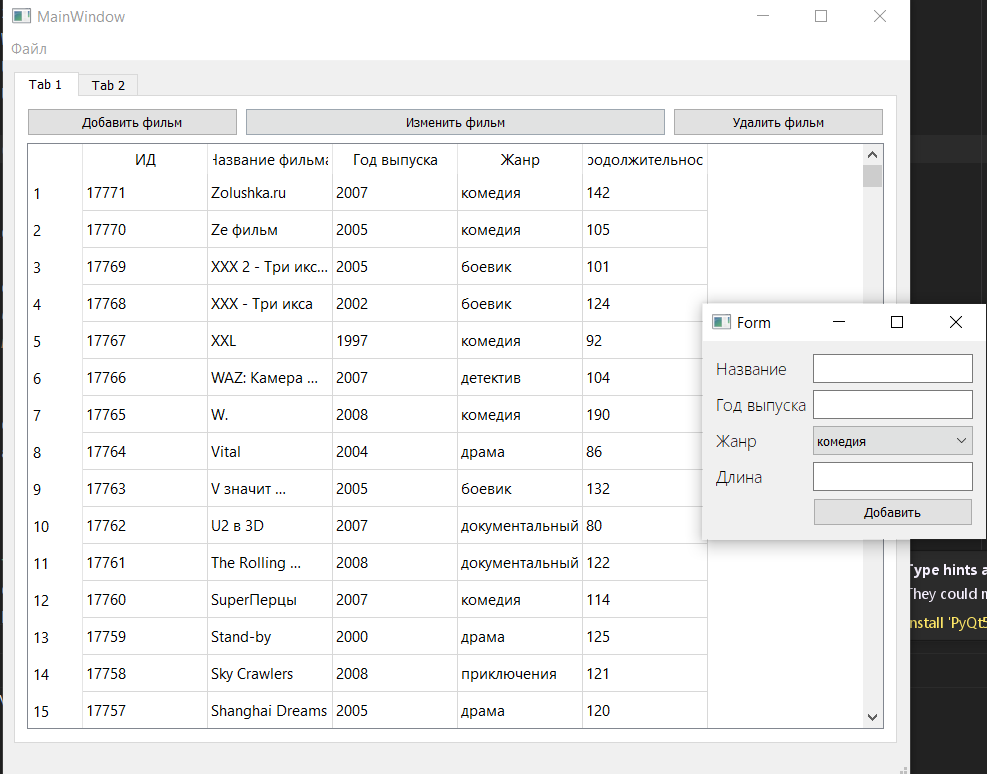Focus the Длина input field
This screenshot has height=774, width=987.
point(893,477)
